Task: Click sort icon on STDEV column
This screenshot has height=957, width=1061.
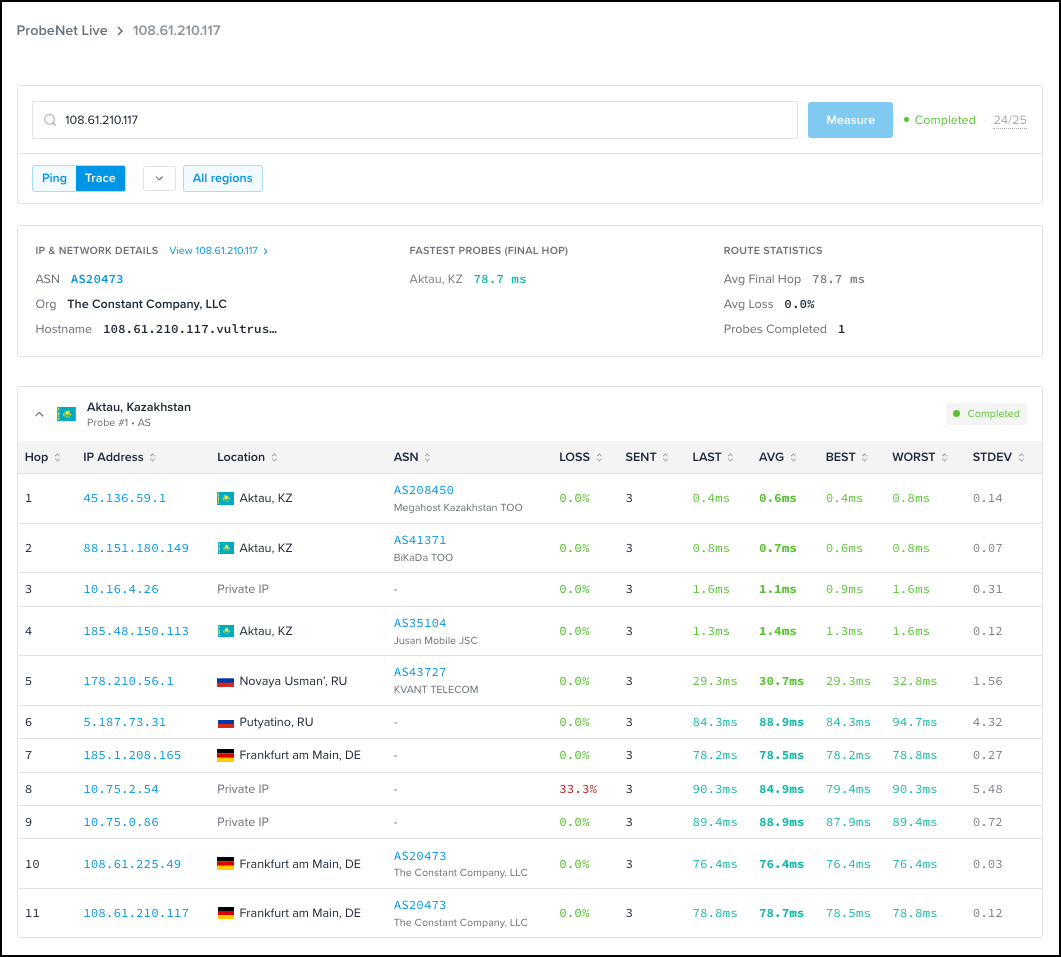Action: coord(1021,457)
